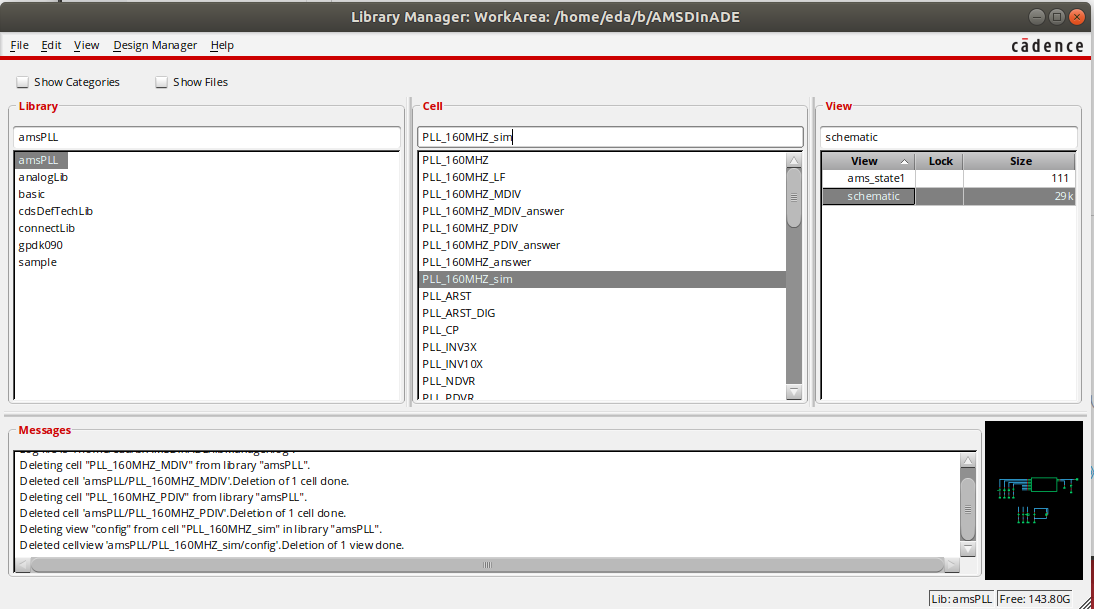1094x609 pixels.
Task: Click the Library filter input field
Action: coord(207,137)
